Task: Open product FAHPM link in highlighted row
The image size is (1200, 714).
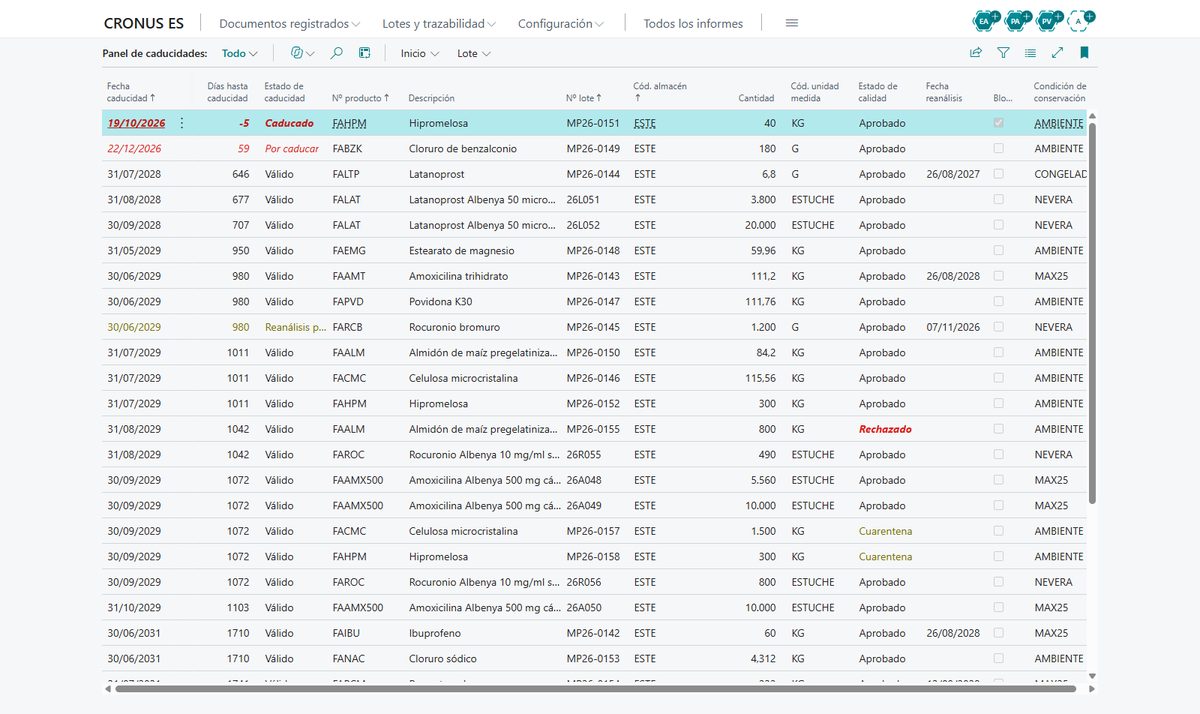Action: click(x=350, y=123)
